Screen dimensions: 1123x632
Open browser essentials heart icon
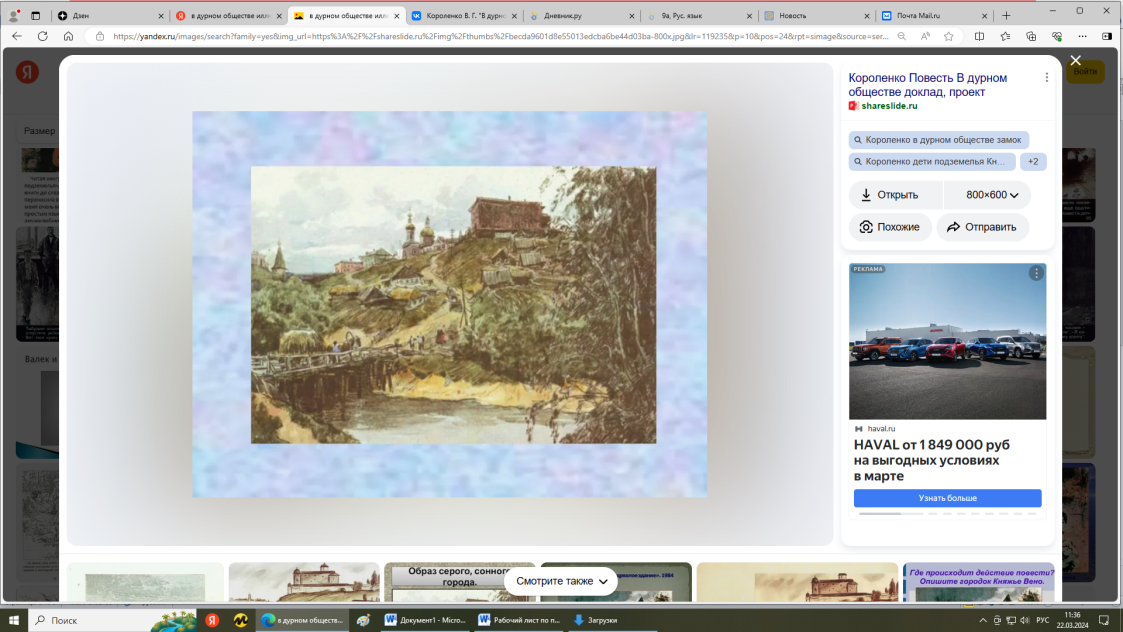click(x=1056, y=37)
